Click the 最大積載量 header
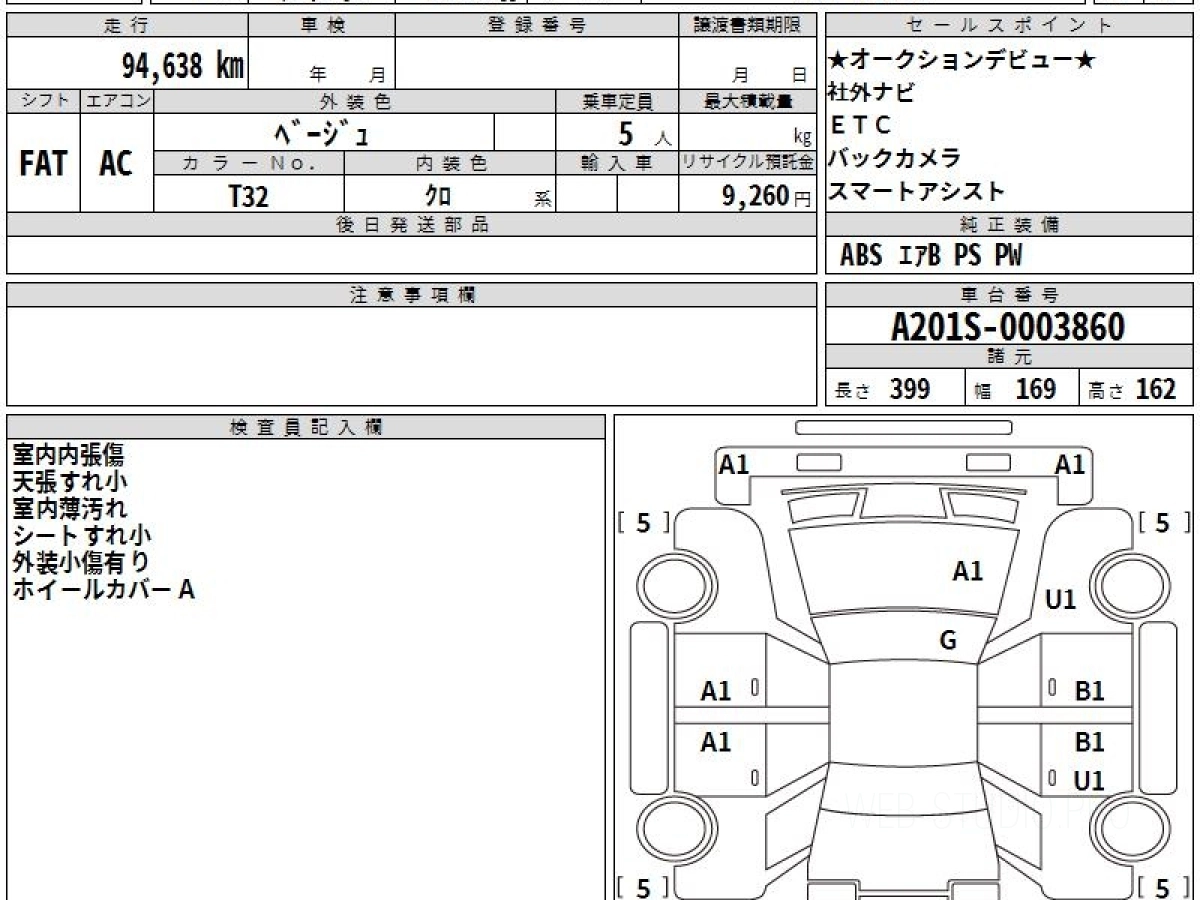Viewport: 1200px width, 900px height. pyautogui.click(x=748, y=101)
